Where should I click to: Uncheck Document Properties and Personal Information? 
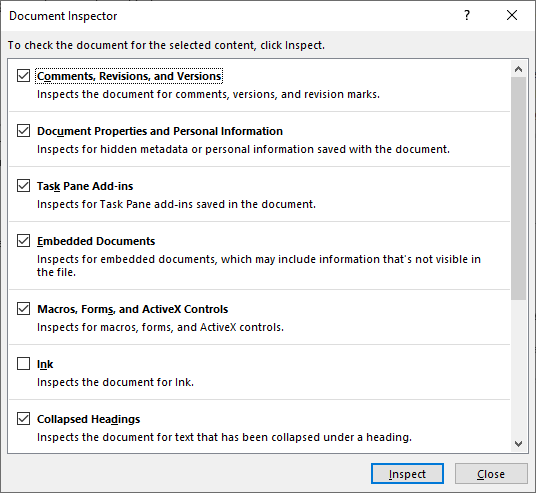coord(23,131)
